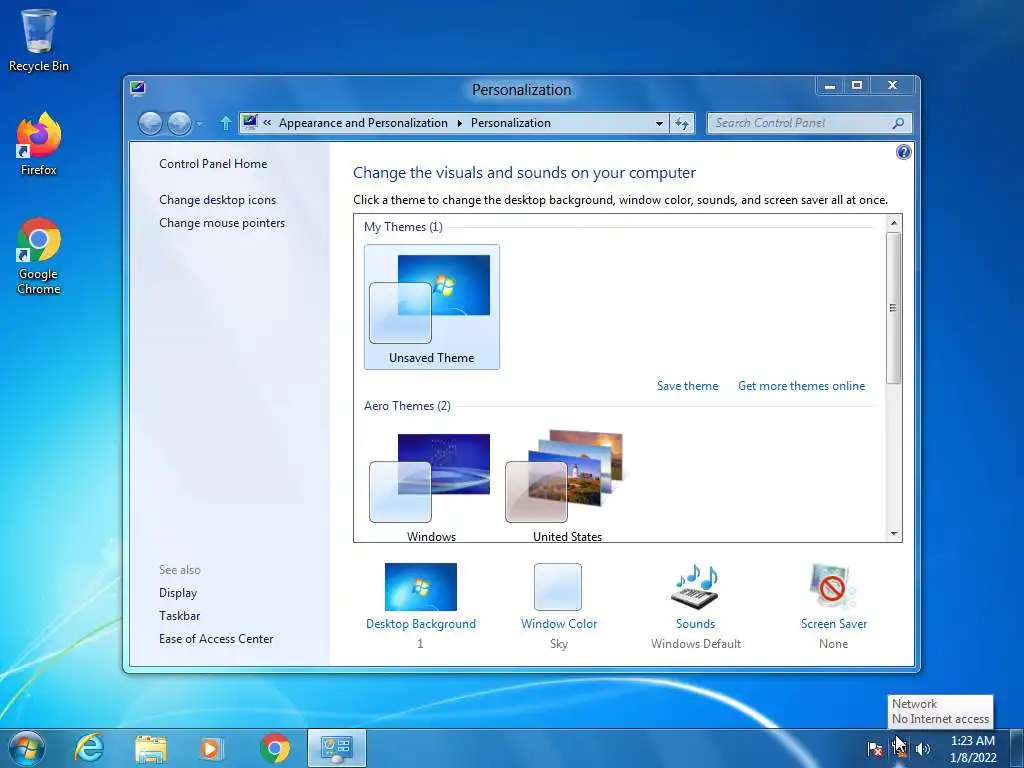Click the Sounds text link
This screenshot has height=768, width=1024.
[696, 624]
